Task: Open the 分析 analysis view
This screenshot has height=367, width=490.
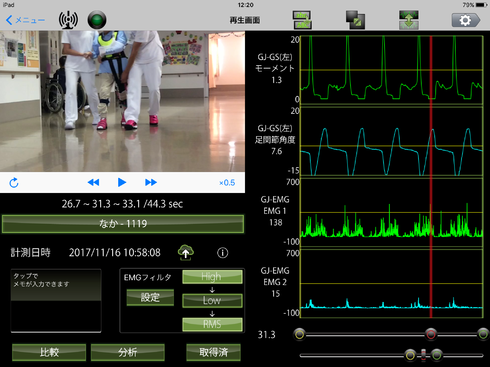Action: [x=128, y=352]
